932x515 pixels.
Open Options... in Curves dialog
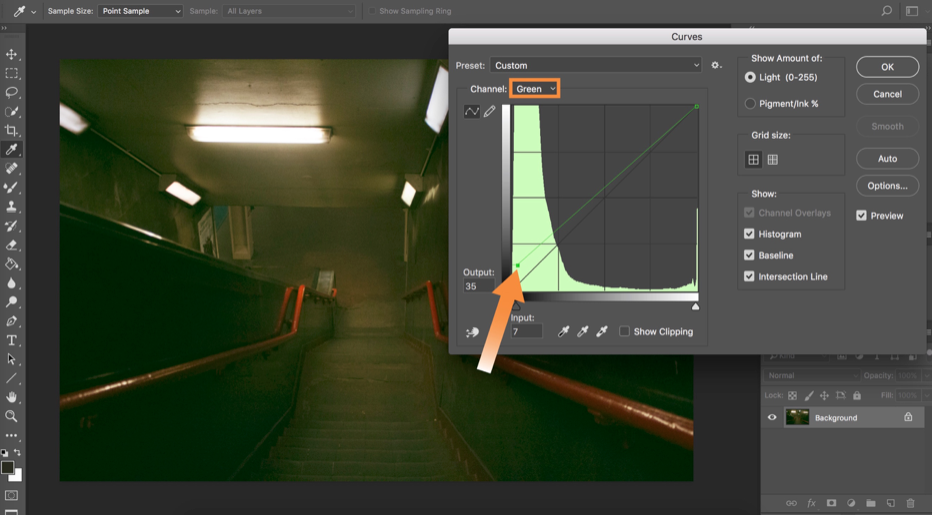click(x=887, y=186)
